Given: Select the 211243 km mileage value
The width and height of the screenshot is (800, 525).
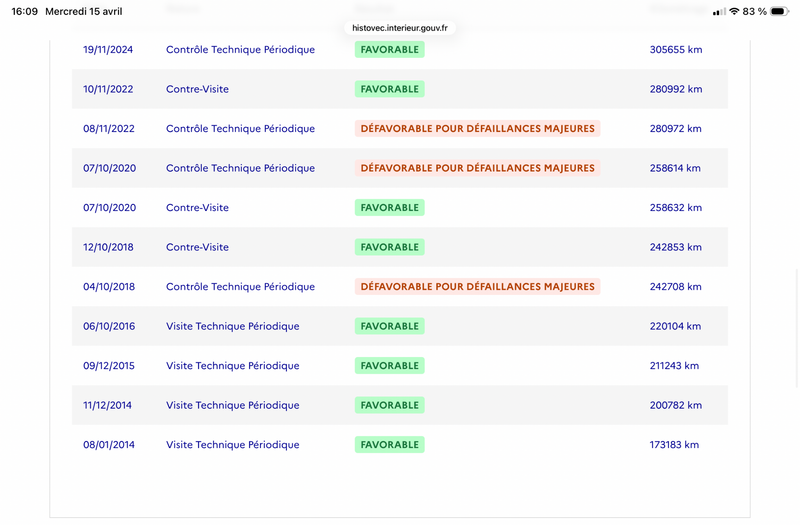Looking at the screenshot, I should tap(674, 366).
